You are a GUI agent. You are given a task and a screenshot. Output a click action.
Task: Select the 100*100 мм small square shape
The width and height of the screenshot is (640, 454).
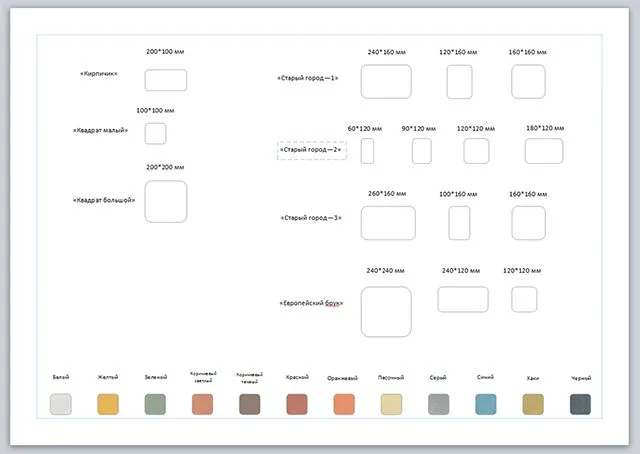156,134
